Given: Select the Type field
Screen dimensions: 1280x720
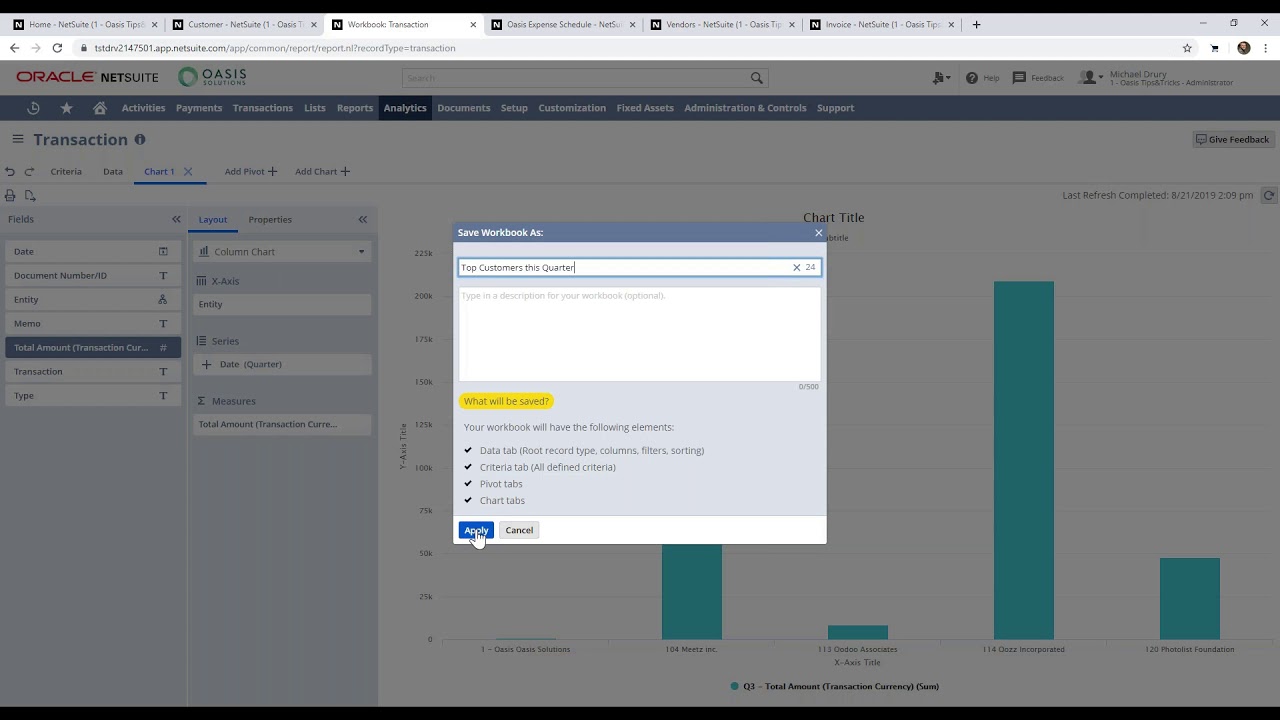Looking at the screenshot, I should (91, 396).
